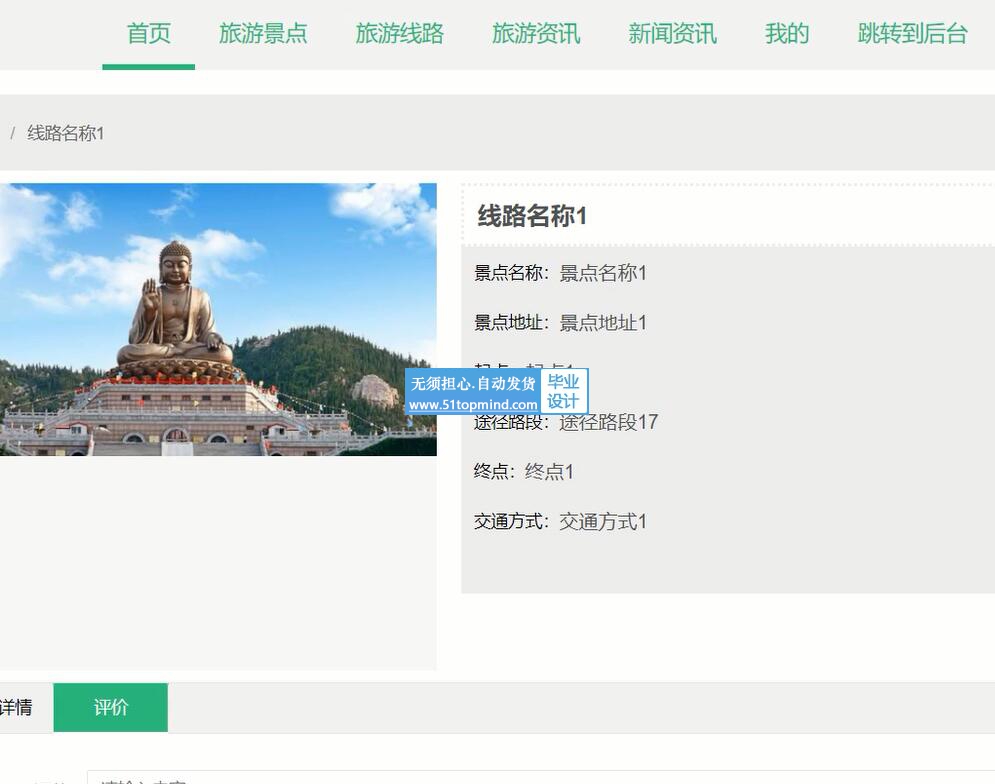The width and height of the screenshot is (995, 784).
Task: Click the 景点地址: label
Action: tap(511, 322)
